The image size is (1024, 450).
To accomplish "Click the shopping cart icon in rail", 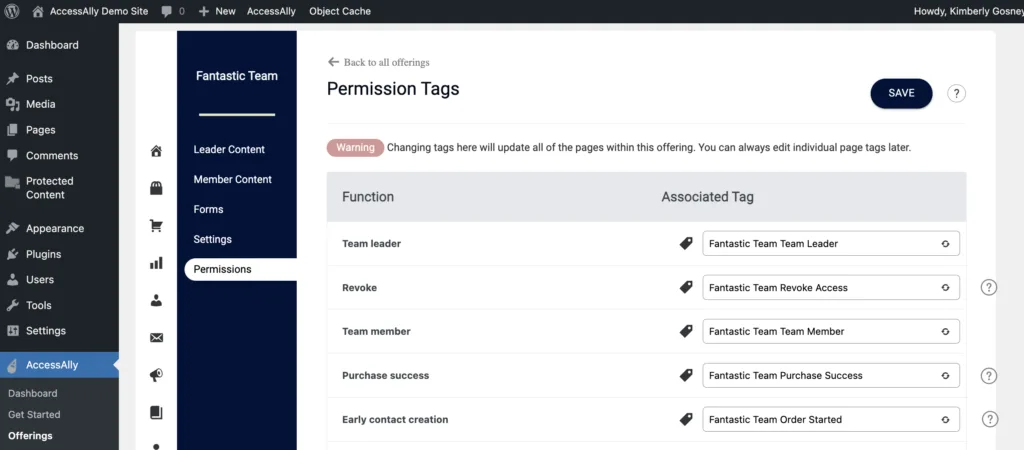I will [156, 226].
